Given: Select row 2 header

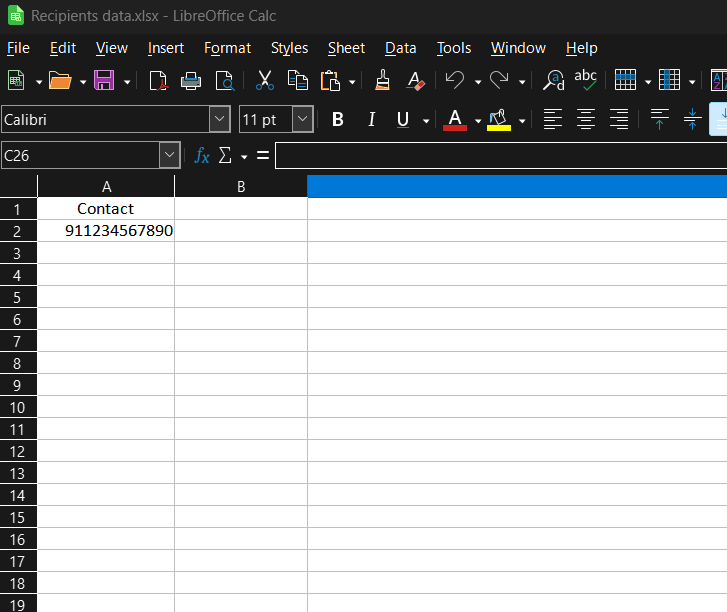Looking at the screenshot, I should click(17, 231).
